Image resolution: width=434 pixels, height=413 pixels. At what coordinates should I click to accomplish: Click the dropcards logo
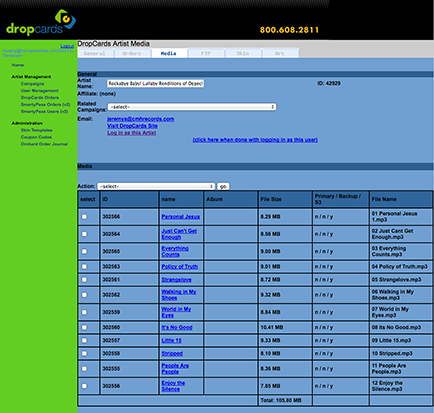[41, 22]
